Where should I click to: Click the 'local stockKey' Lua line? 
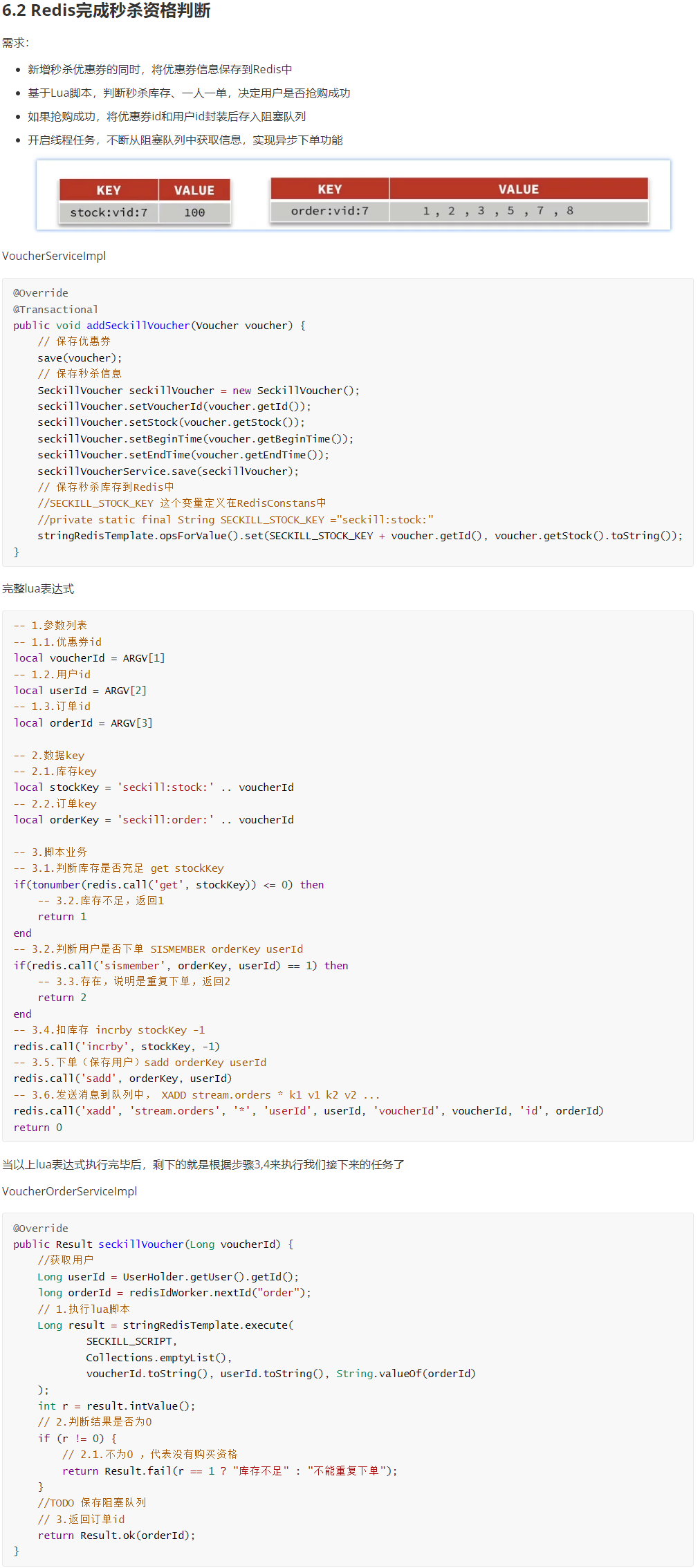click(154, 787)
